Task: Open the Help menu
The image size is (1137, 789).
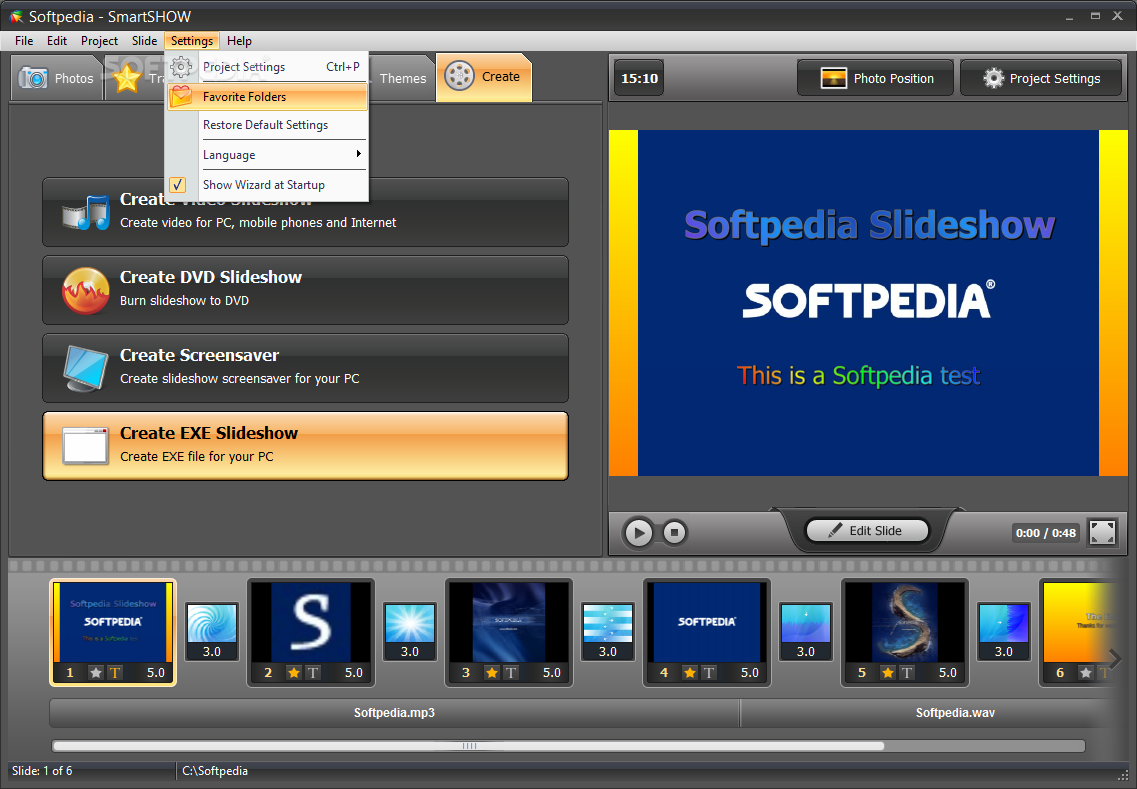Action: (239, 41)
